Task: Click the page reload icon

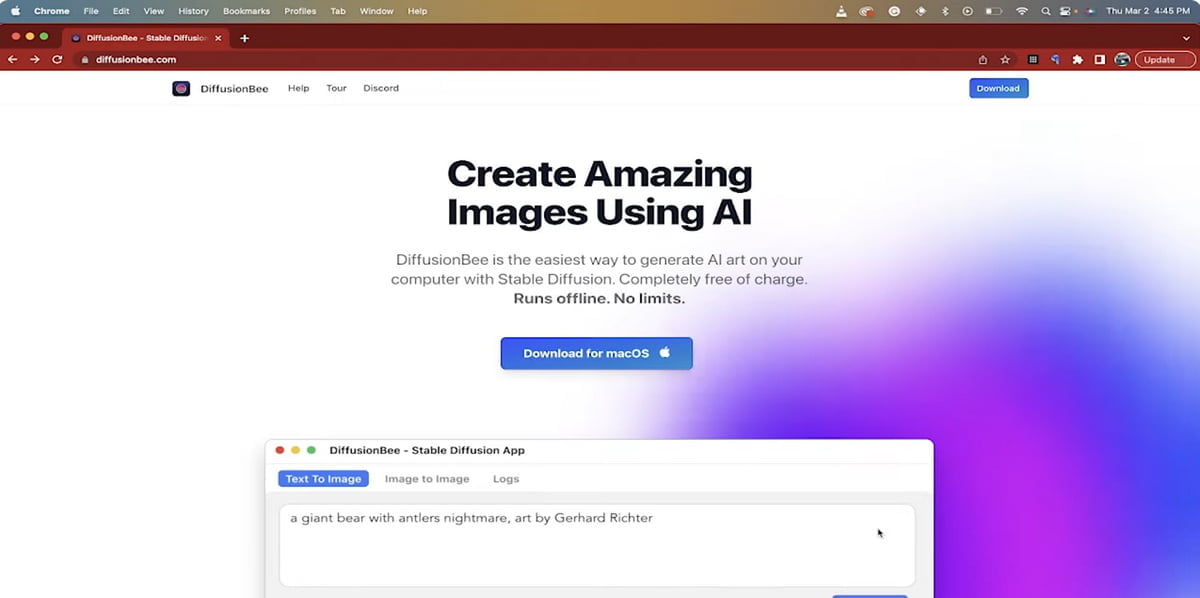Action: pos(57,59)
